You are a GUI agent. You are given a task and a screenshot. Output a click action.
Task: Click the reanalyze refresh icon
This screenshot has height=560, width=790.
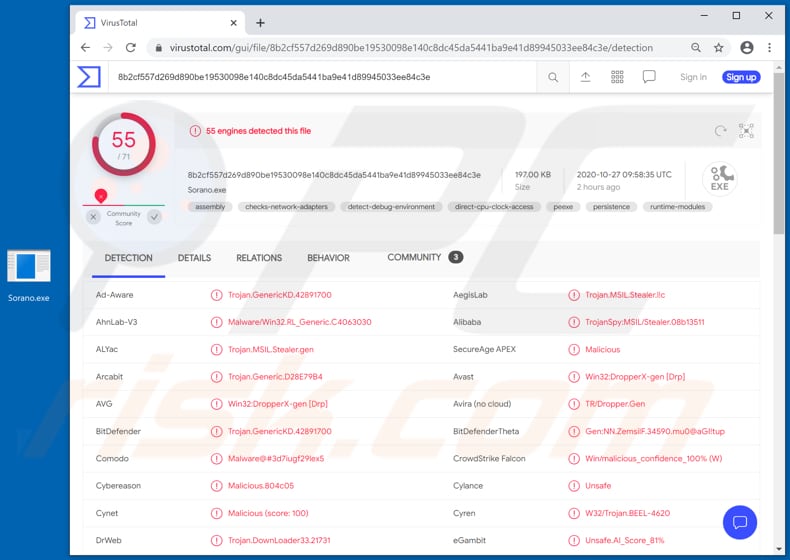(720, 131)
